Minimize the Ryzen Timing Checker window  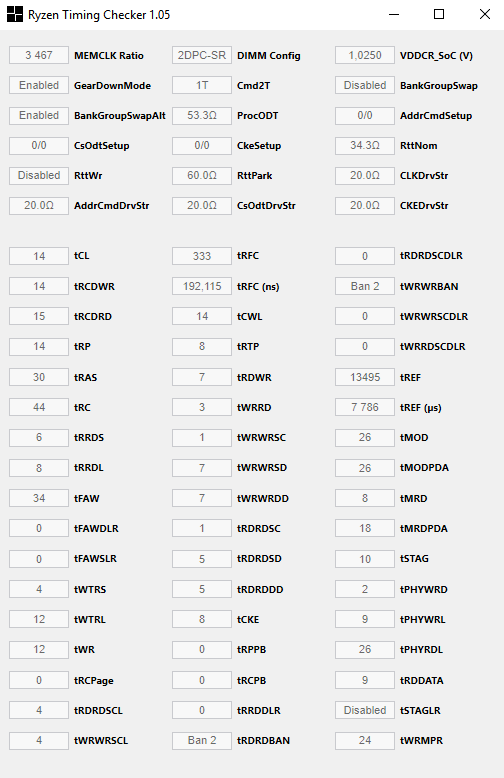point(394,14)
